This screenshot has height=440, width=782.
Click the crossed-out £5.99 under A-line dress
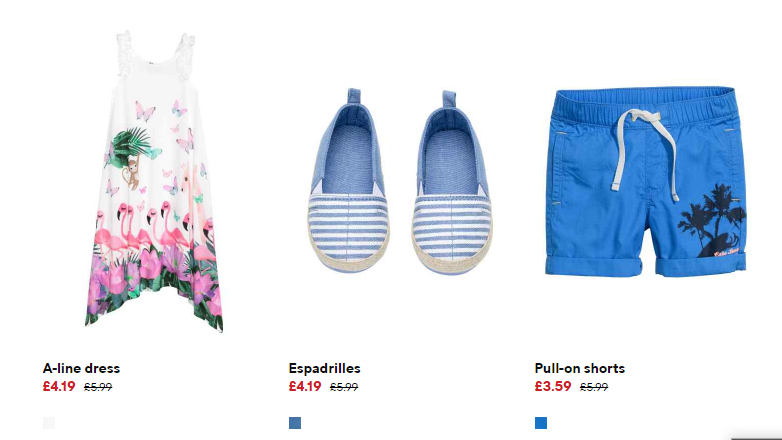[x=98, y=387]
